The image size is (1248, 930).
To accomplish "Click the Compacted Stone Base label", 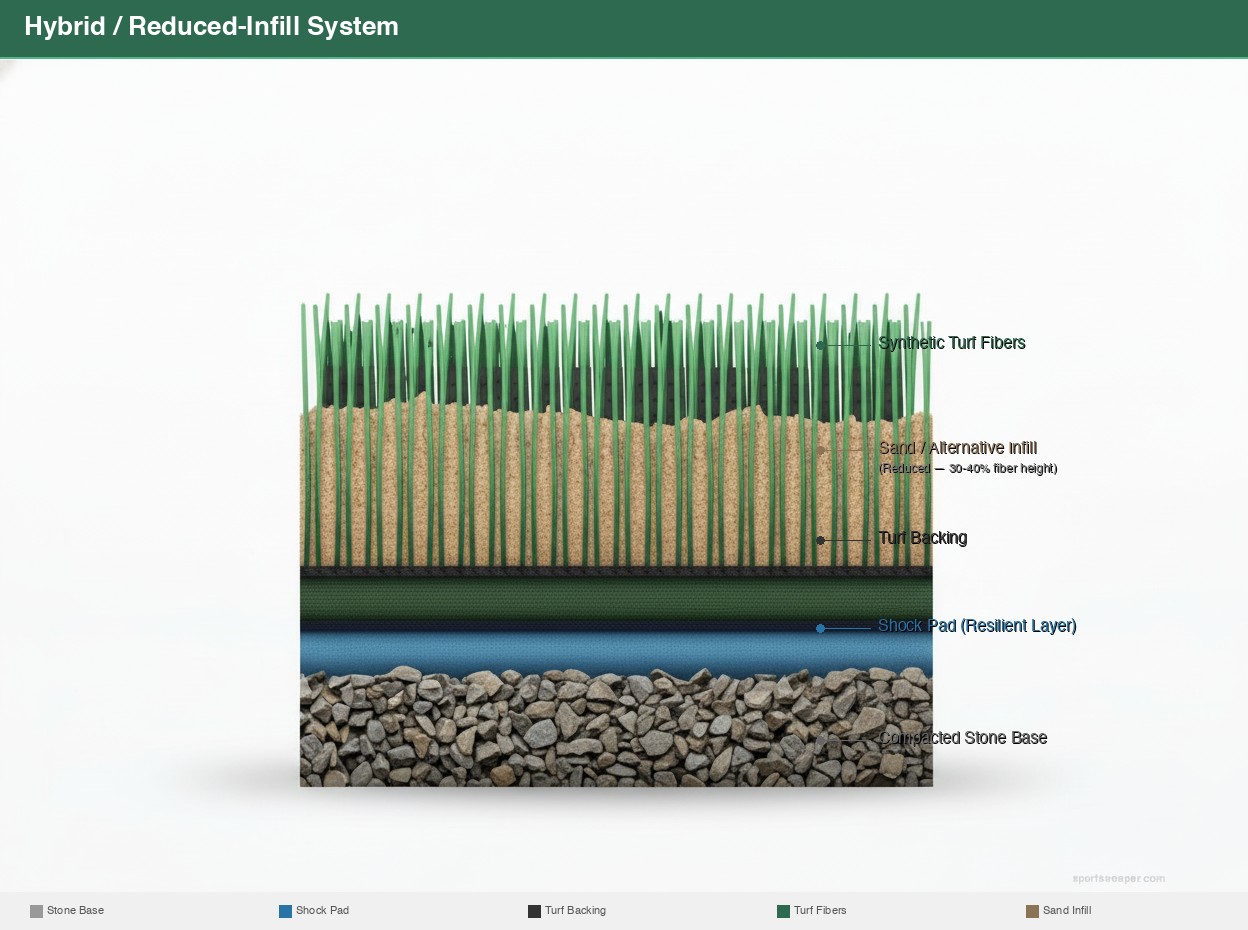I will 962,738.
